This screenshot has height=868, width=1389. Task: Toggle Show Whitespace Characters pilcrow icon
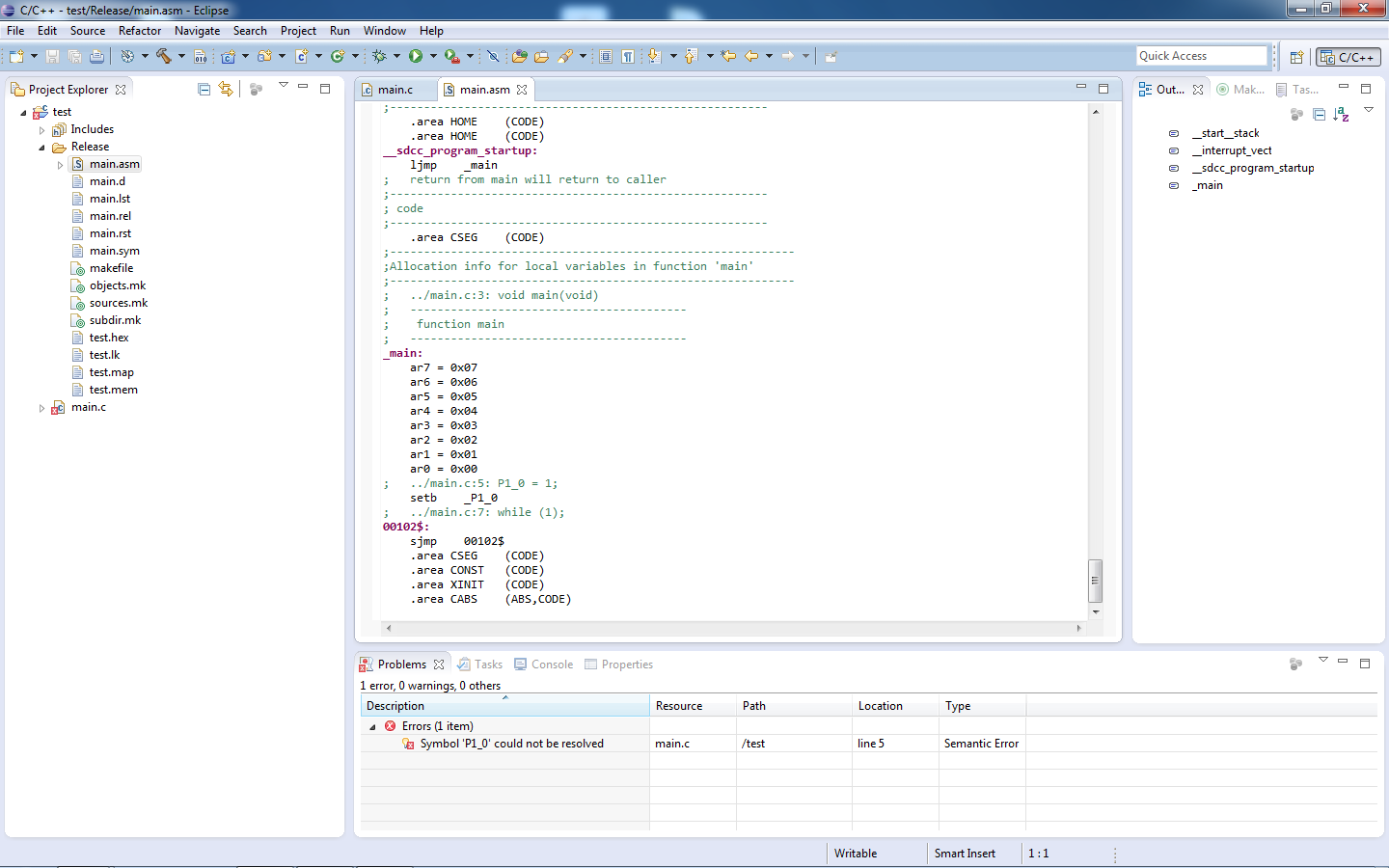click(628, 57)
